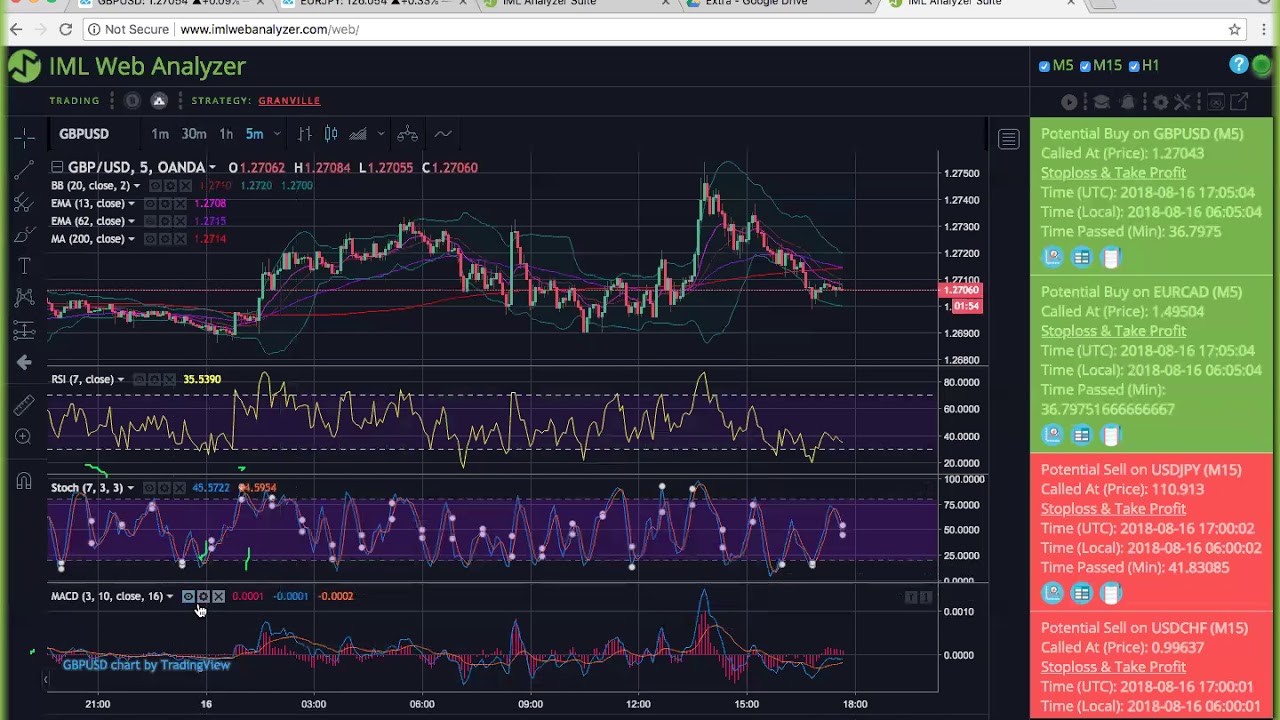Open Stoploss & Take Profit for GBPUSD
Image resolution: width=1280 pixels, height=720 pixels.
1113,172
